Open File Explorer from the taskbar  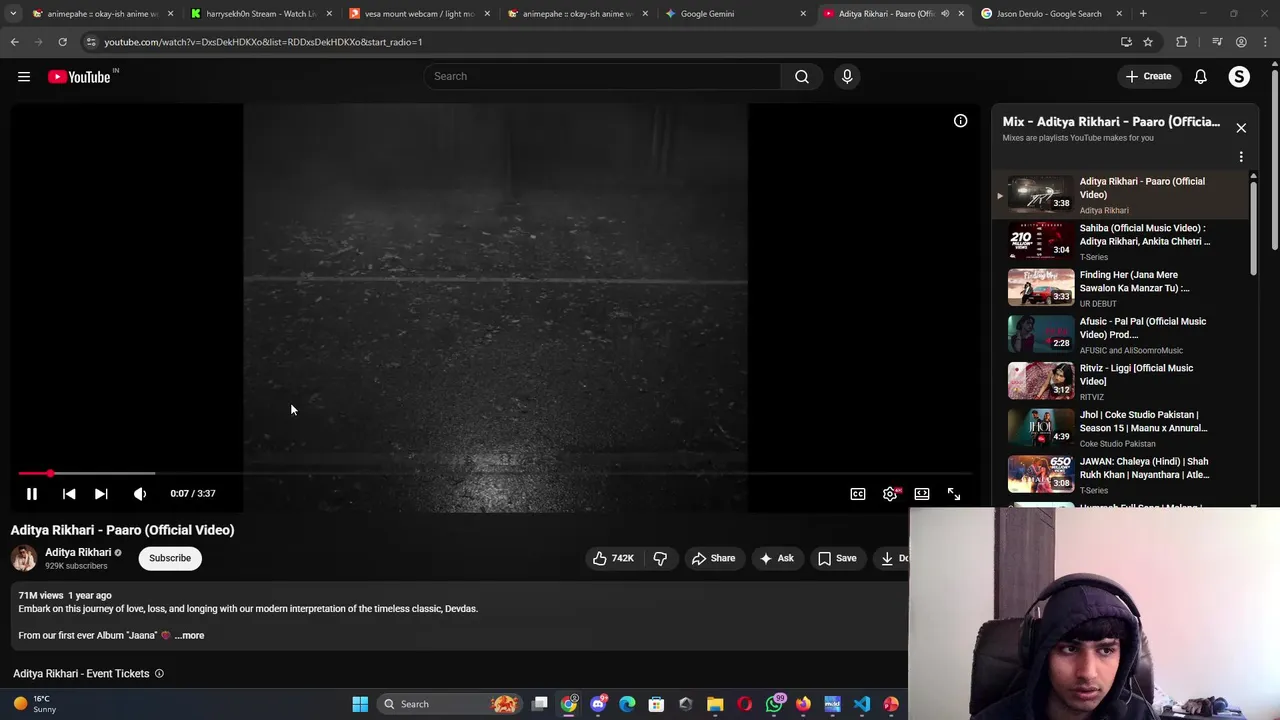[x=715, y=704]
